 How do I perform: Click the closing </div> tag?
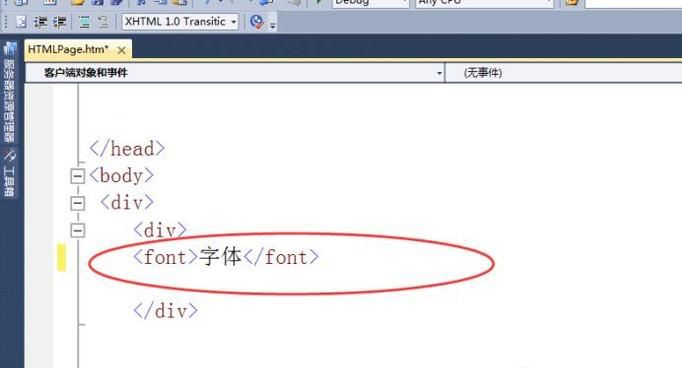click(166, 311)
